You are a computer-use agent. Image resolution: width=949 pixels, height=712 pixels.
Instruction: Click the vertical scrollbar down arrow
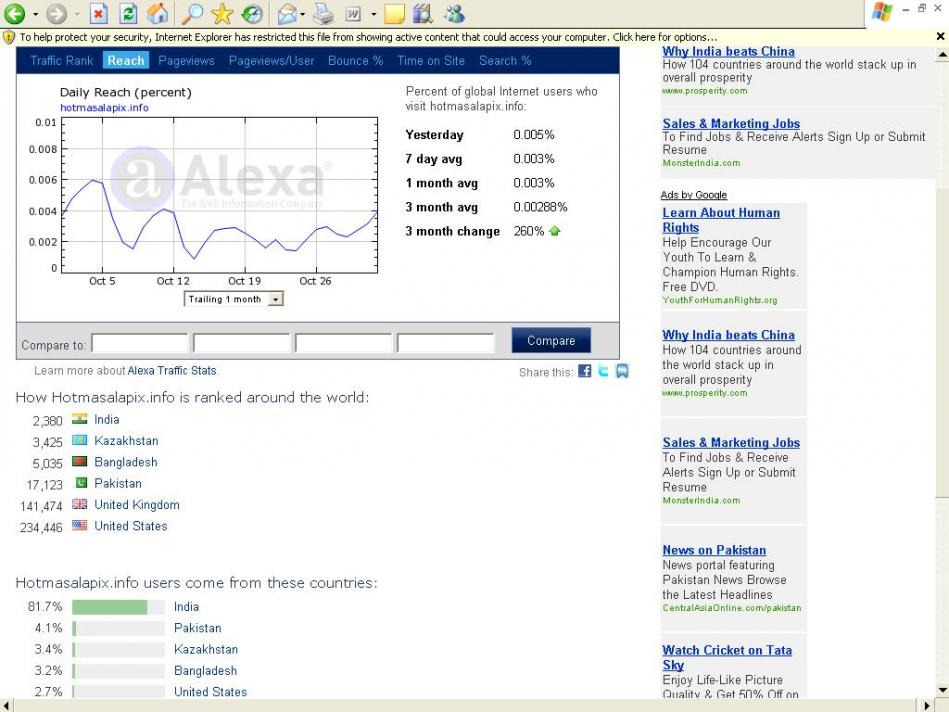[942, 690]
